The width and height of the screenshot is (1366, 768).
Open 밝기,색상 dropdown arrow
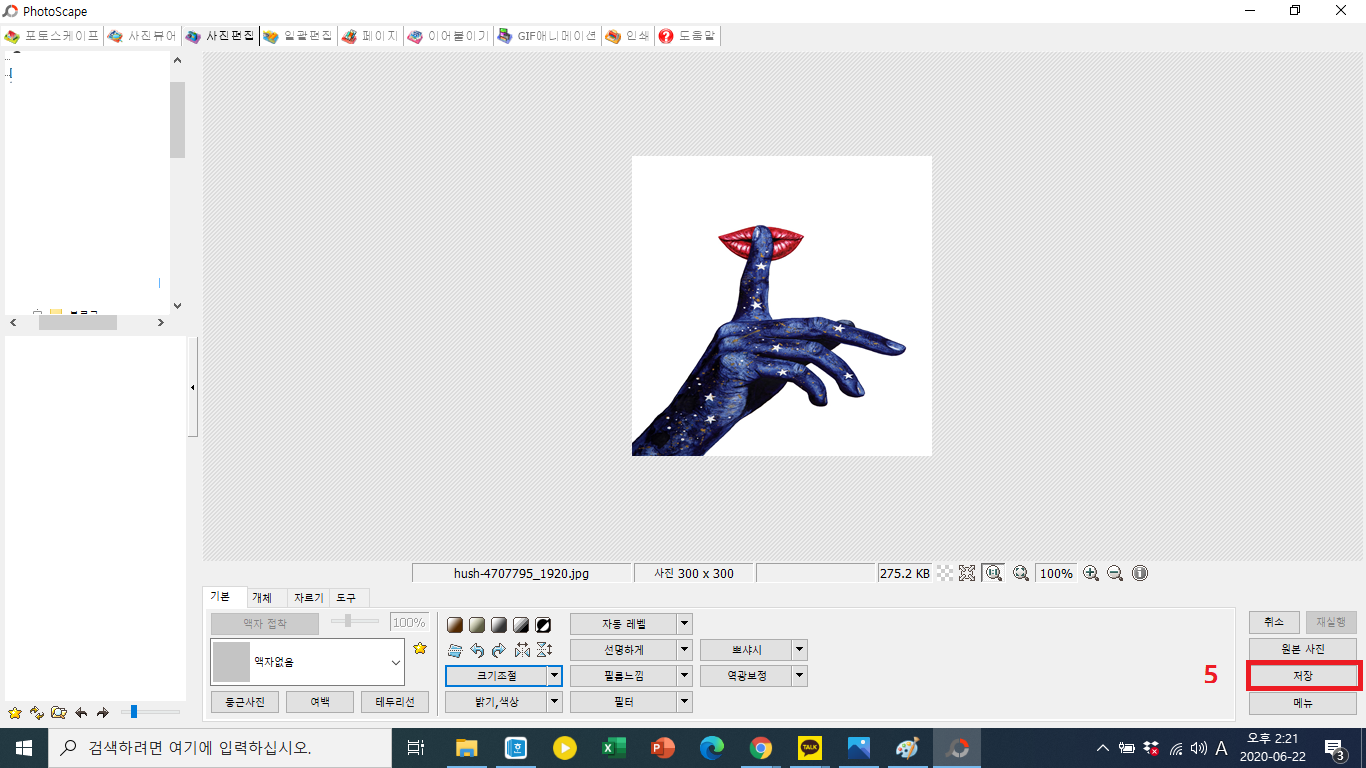554,702
